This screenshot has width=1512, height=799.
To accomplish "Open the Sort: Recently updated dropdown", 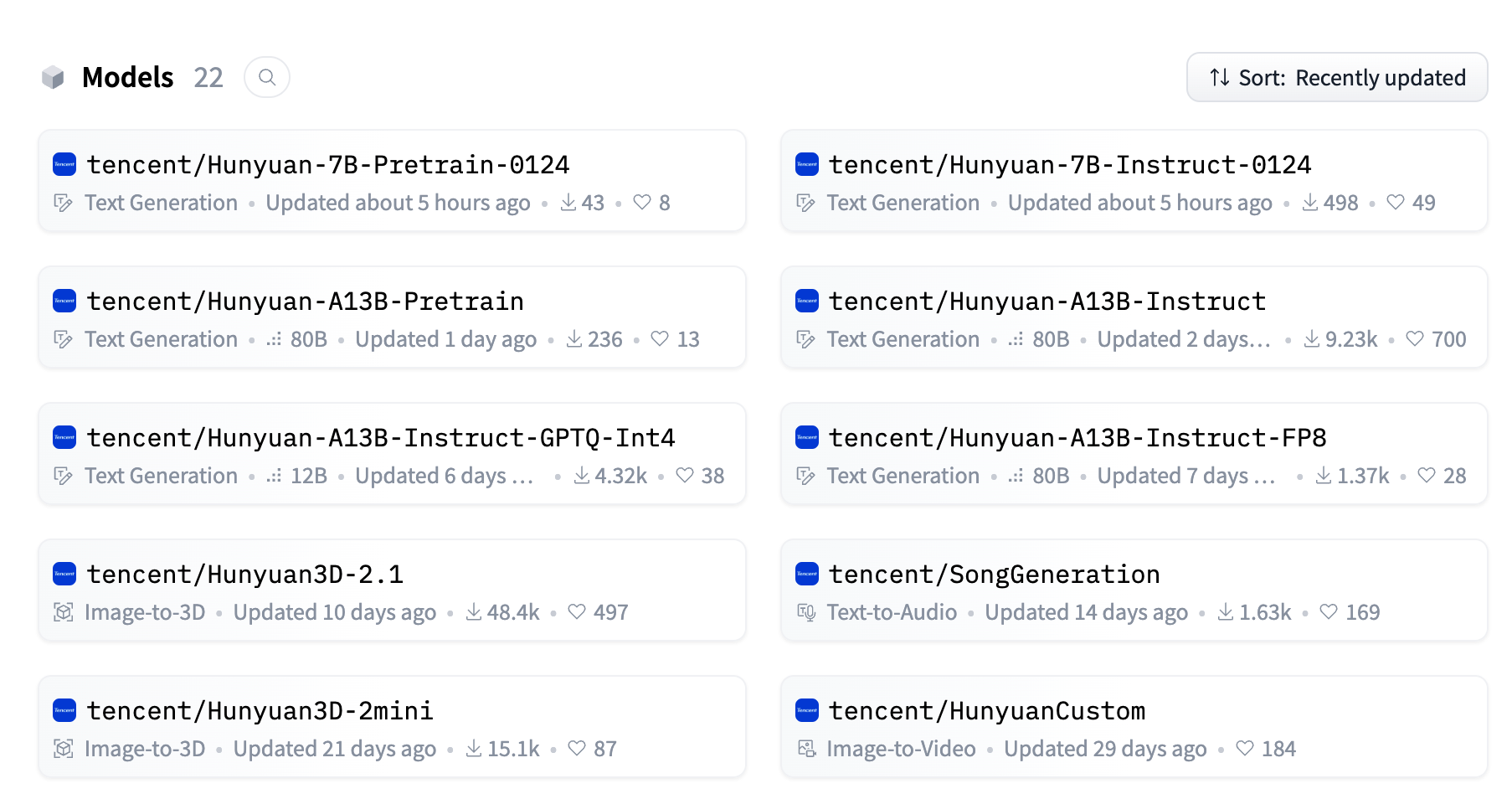I will [x=1337, y=77].
